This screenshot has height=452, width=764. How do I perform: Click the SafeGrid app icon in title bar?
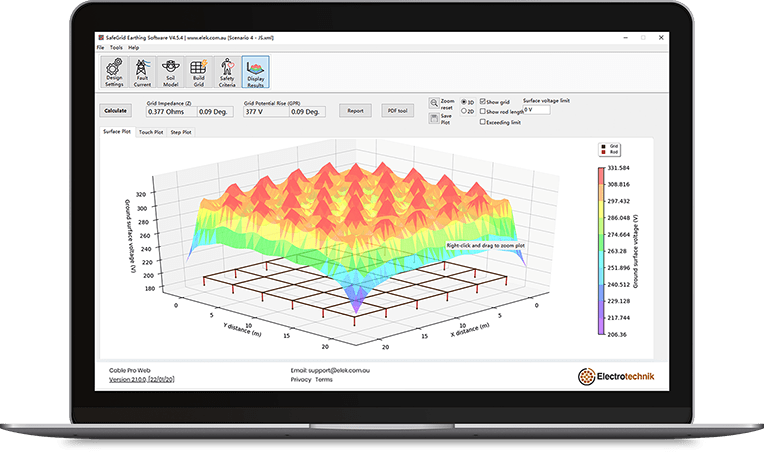[x=101, y=38]
